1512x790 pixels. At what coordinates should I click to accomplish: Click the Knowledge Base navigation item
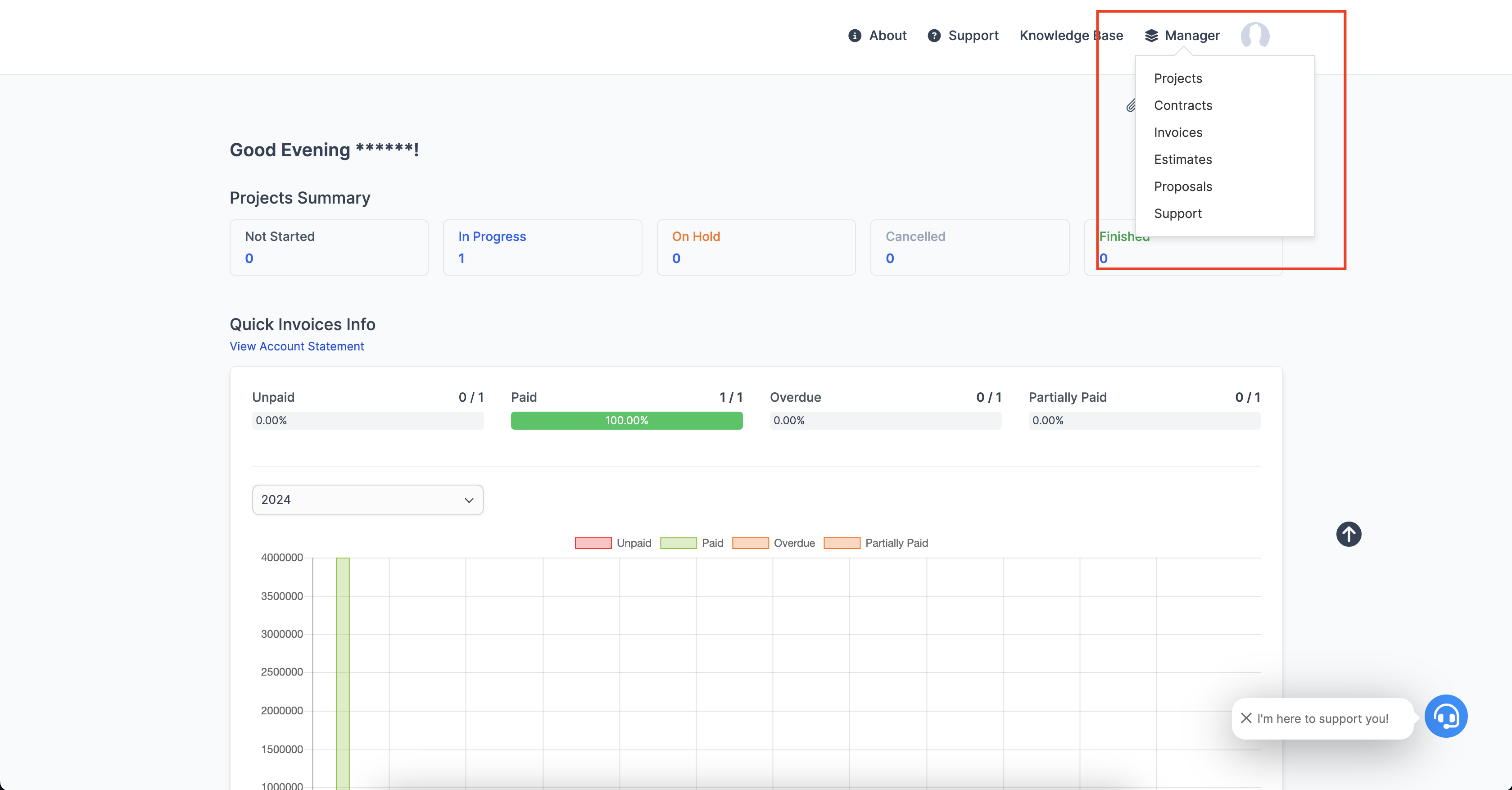coord(1071,35)
